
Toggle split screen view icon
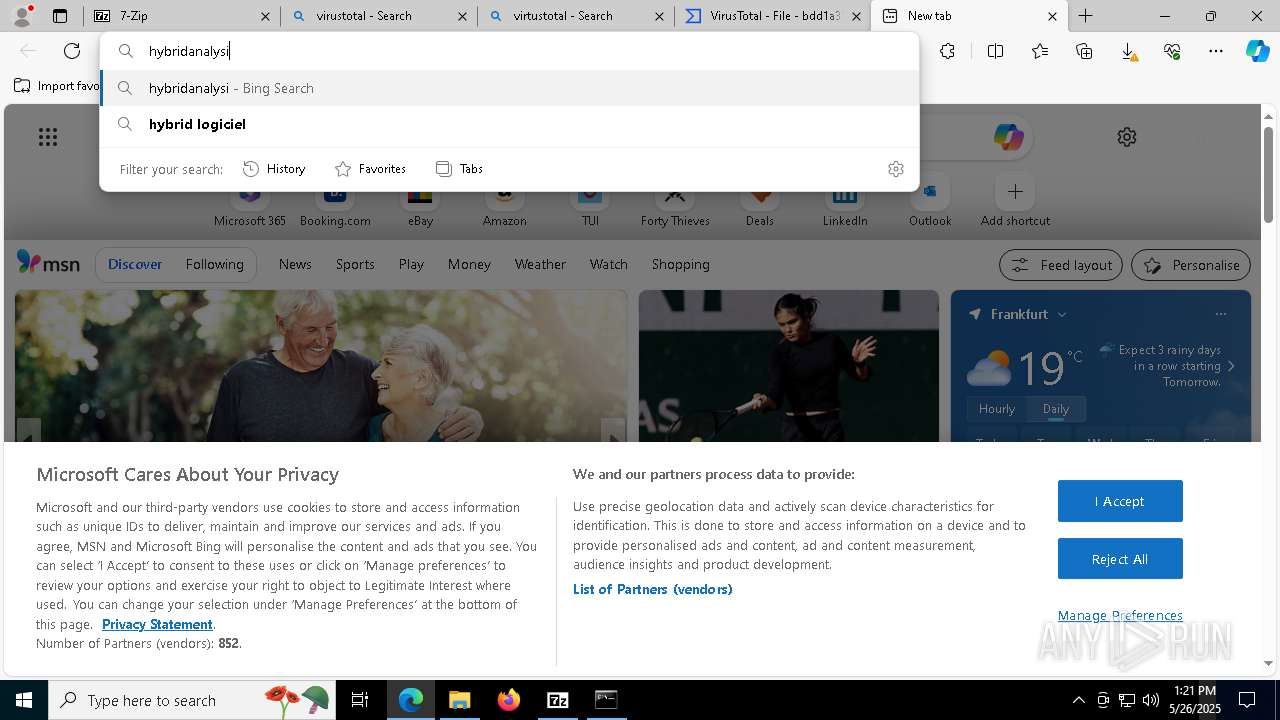(x=995, y=51)
